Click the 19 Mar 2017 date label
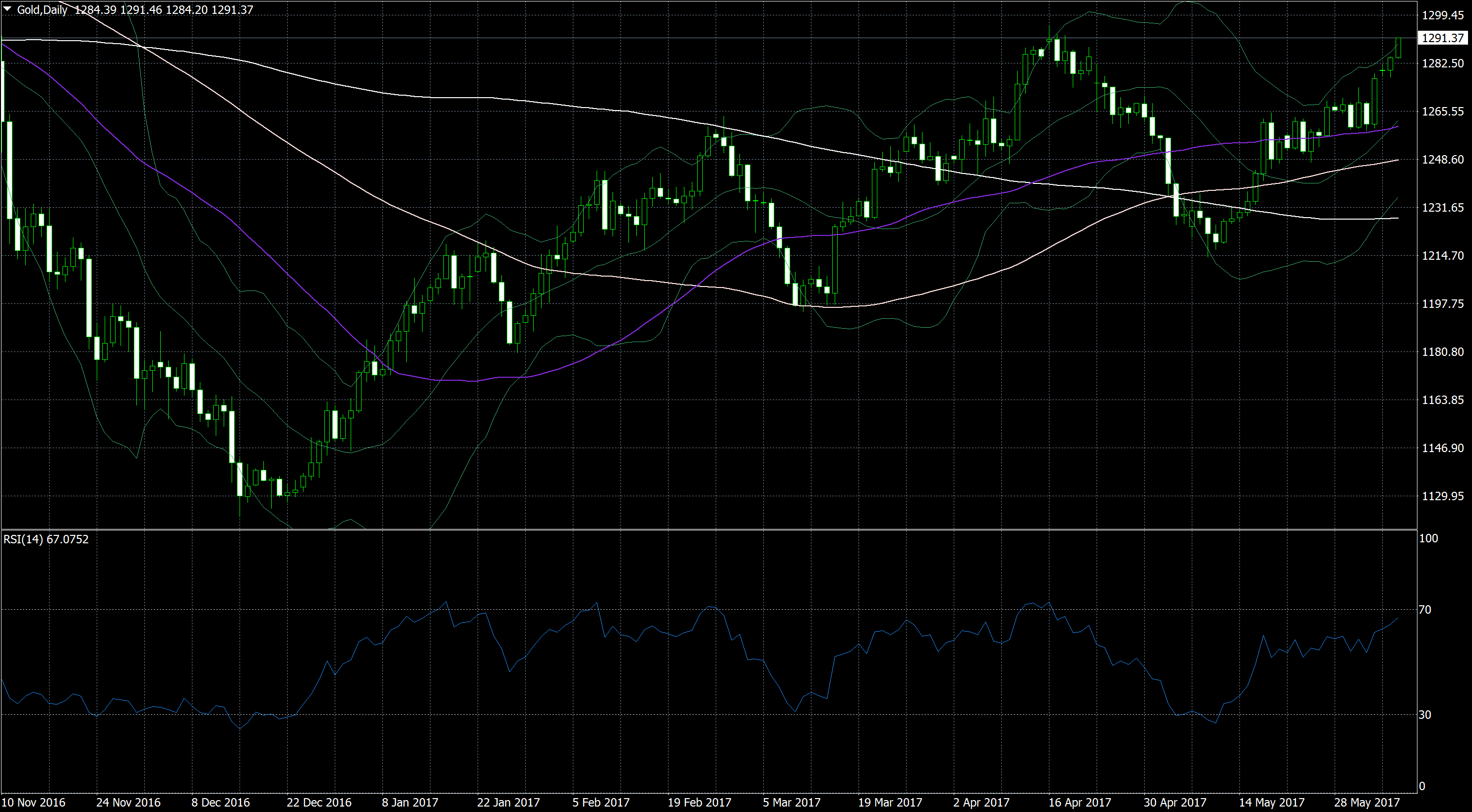Screen dimensions: 1472x812 (x=890, y=802)
